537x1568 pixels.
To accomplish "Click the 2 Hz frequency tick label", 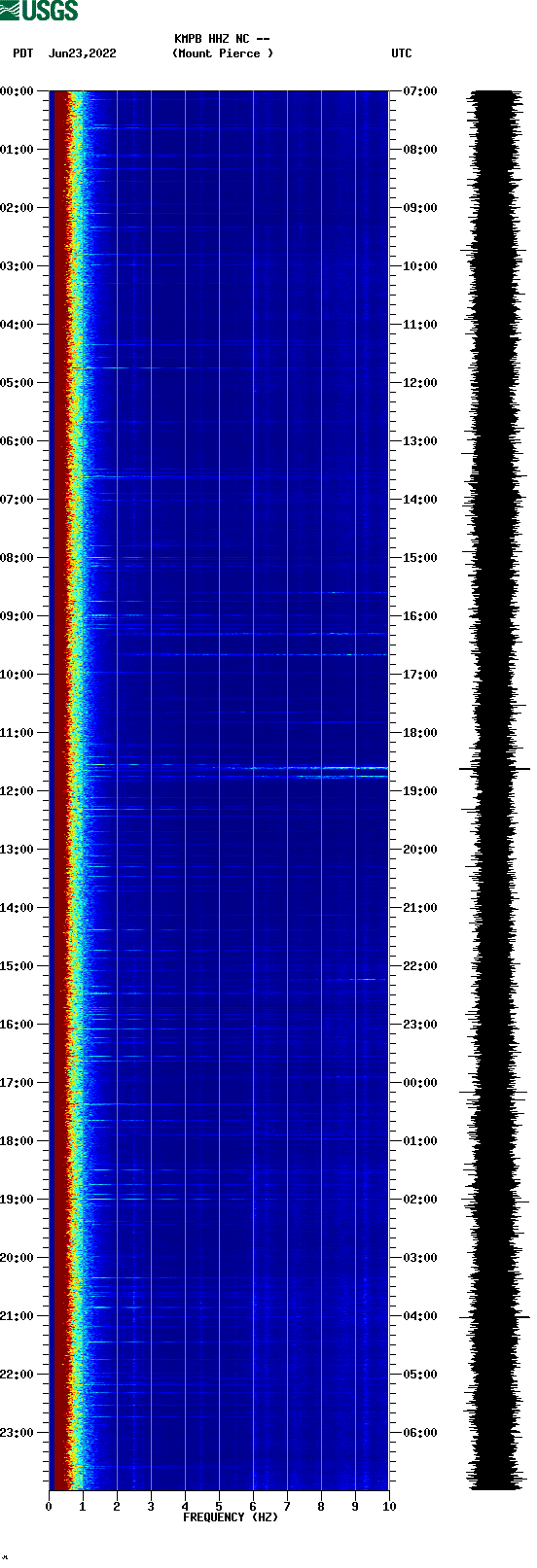I will point(117,1507).
